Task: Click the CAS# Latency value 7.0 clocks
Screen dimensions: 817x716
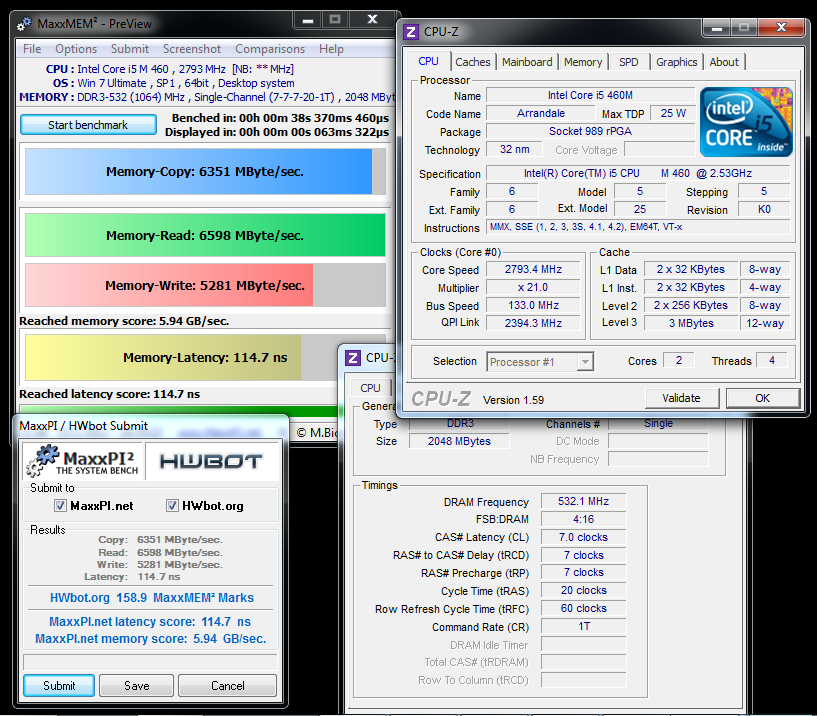Action: point(584,537)
